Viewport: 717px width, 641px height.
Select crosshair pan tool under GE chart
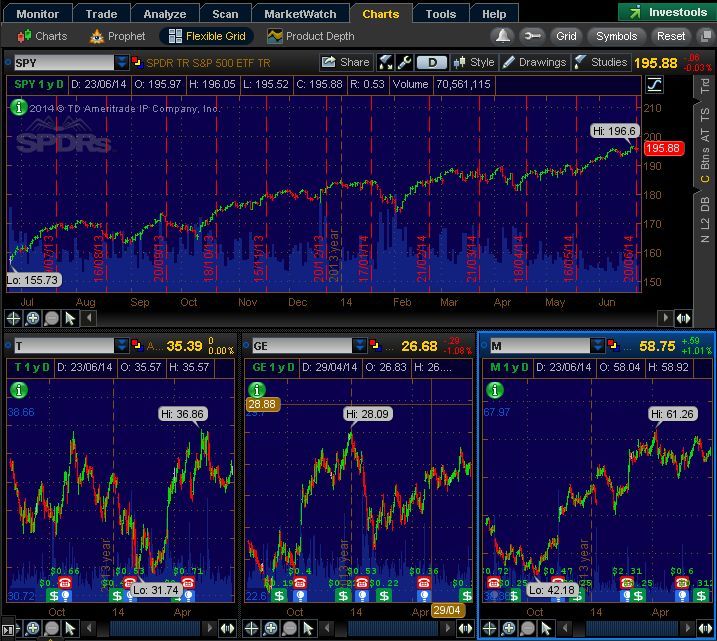tap(251, 629)
